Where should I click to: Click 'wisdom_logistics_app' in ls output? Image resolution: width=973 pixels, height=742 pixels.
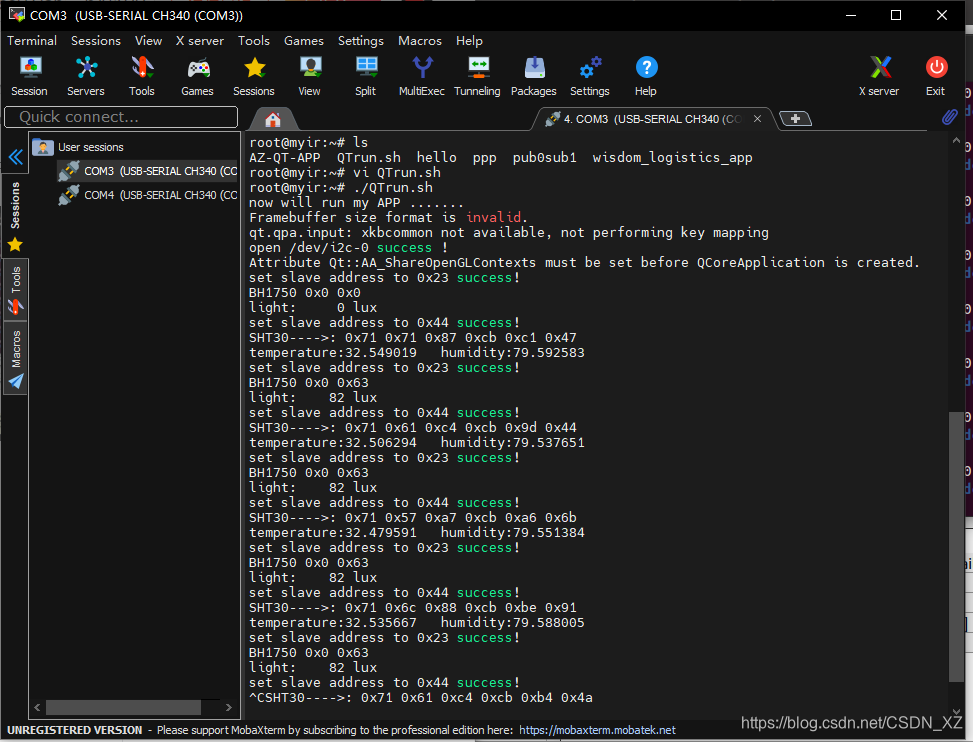pyautogui.click(x=672, y=158)
